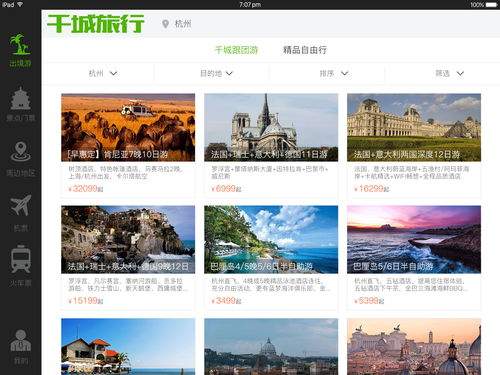The height and width of the screenshot is (375, 500).
Task: Tap the ¥15199起 price link
Action: [x=86, y=301]
